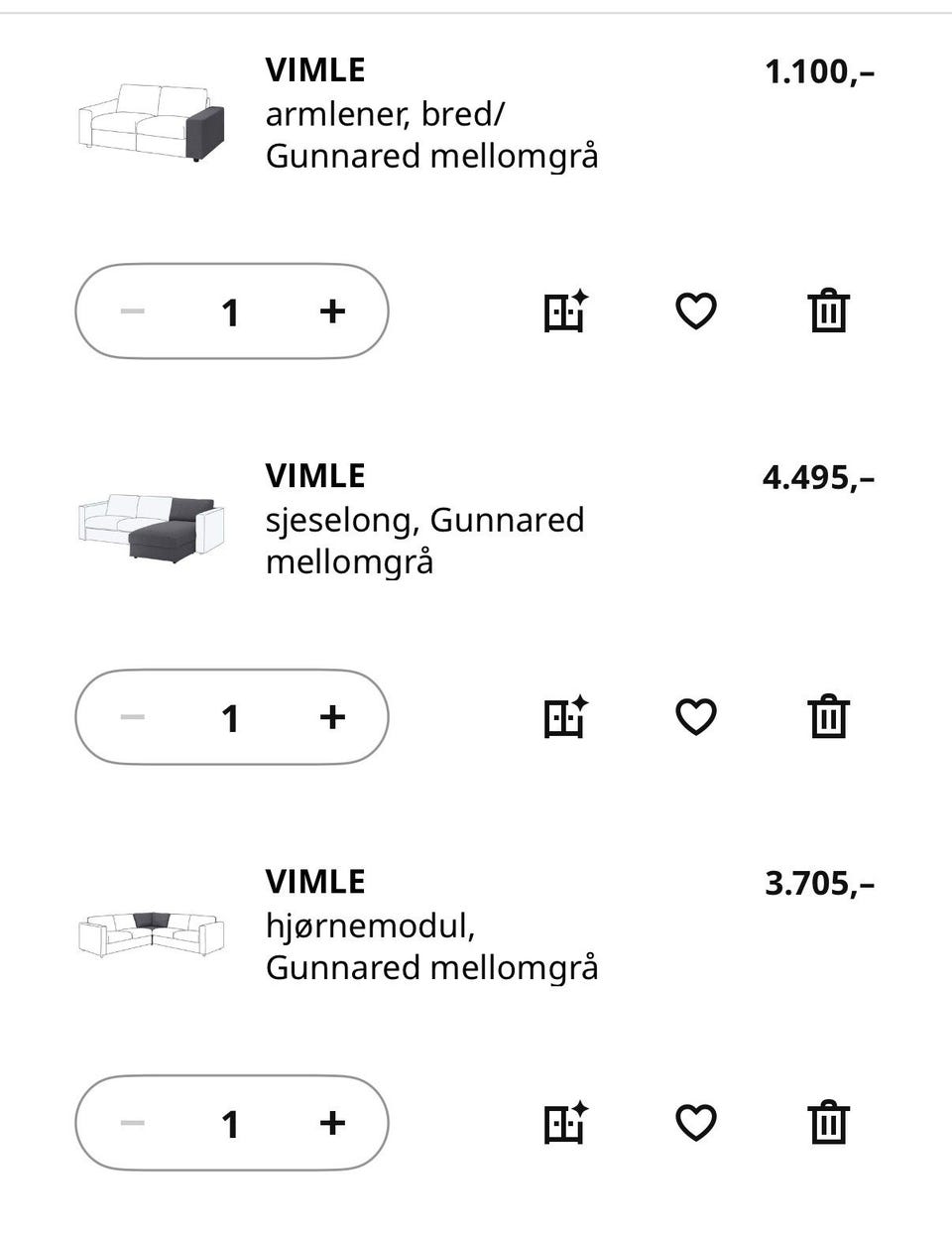Trash the VIMLE hjørnemodul item
Screen dimensions: 952x1235
(828, 1123)
